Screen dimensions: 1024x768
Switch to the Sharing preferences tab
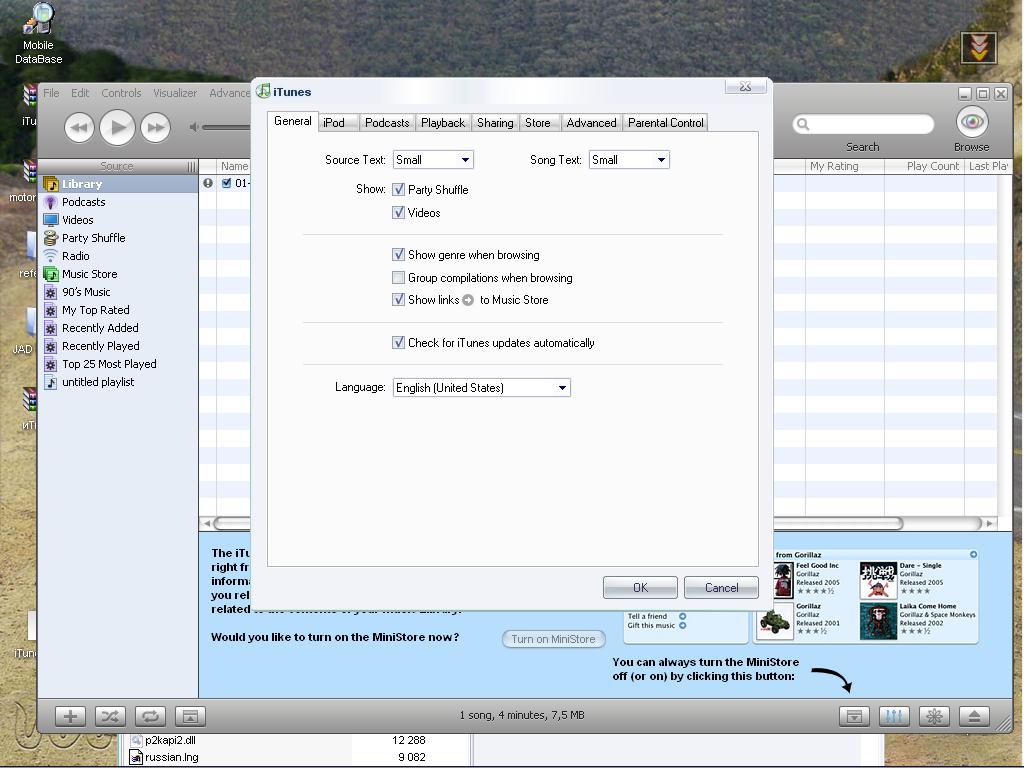point(495,123)
